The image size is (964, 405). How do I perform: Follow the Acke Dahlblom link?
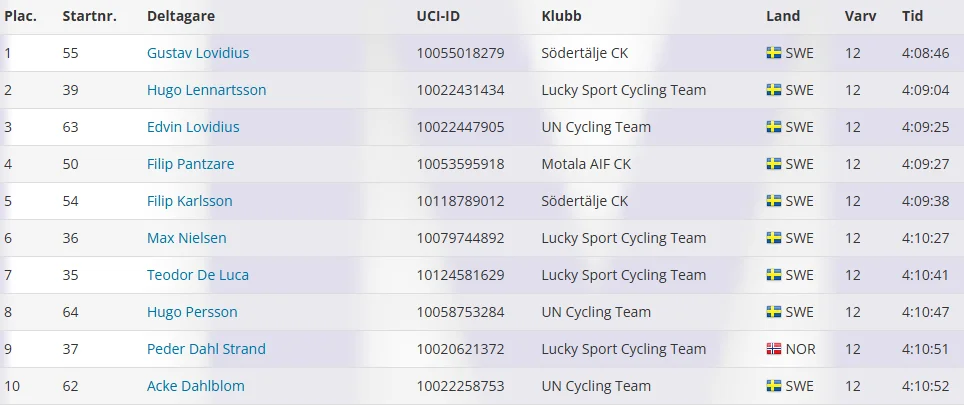click(195, 386)
